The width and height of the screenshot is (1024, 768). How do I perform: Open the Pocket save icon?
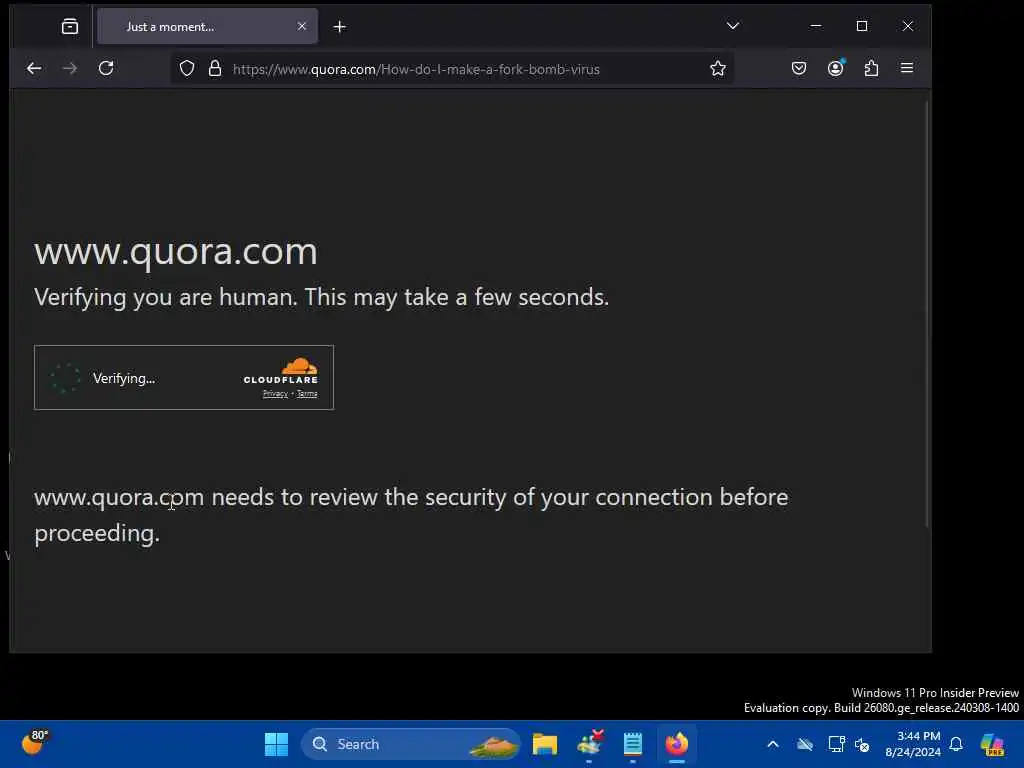(x=799, y=68)
